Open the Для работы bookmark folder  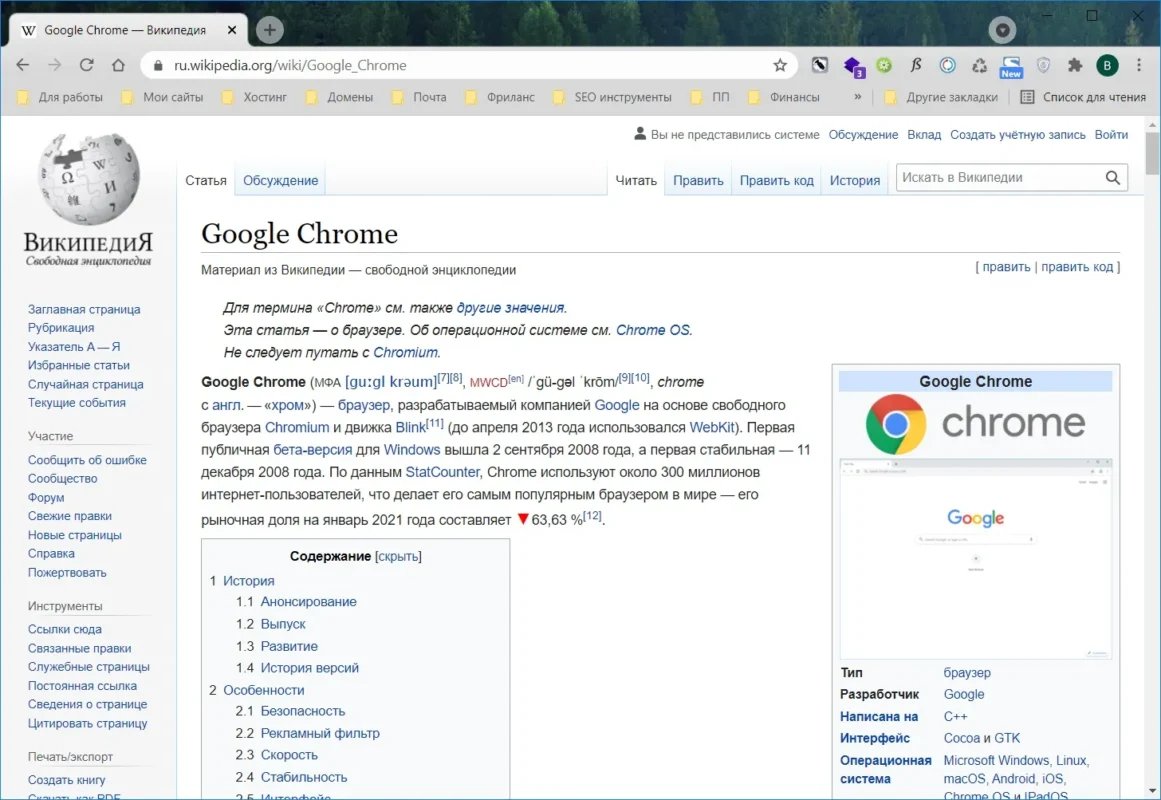click(61, 97)
